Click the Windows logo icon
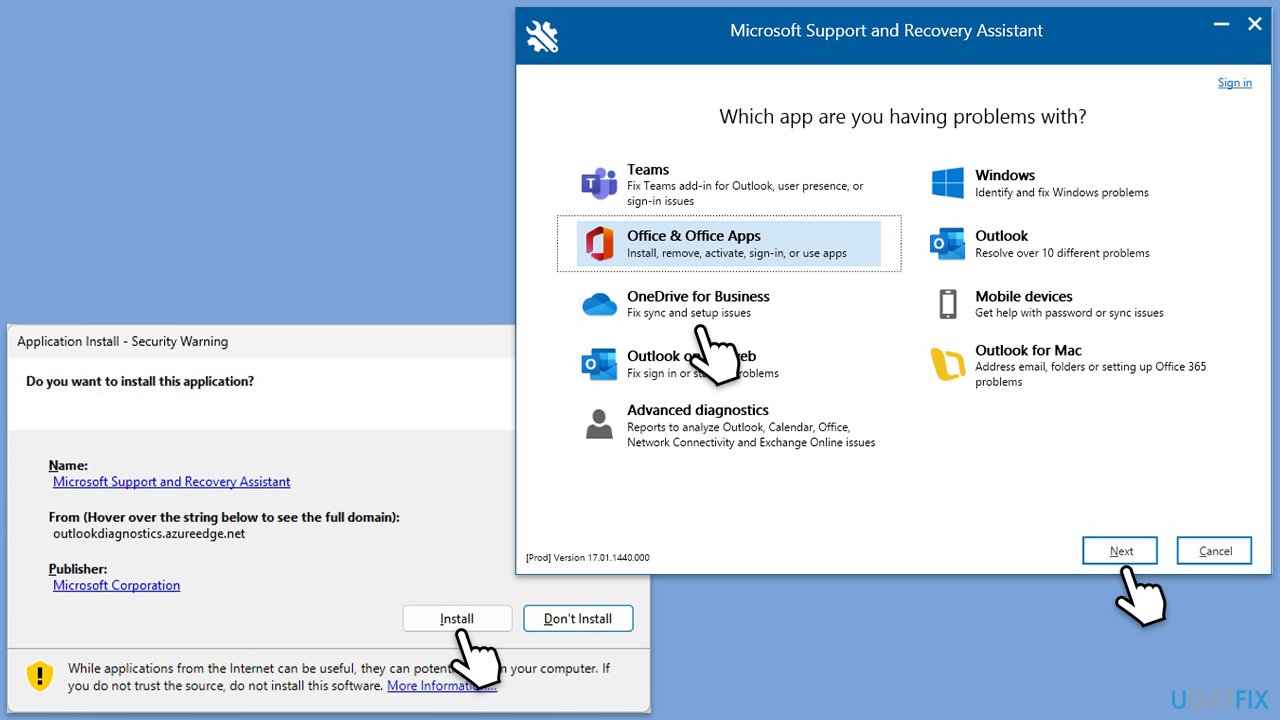1280x720 pixels. coord(947,183)
